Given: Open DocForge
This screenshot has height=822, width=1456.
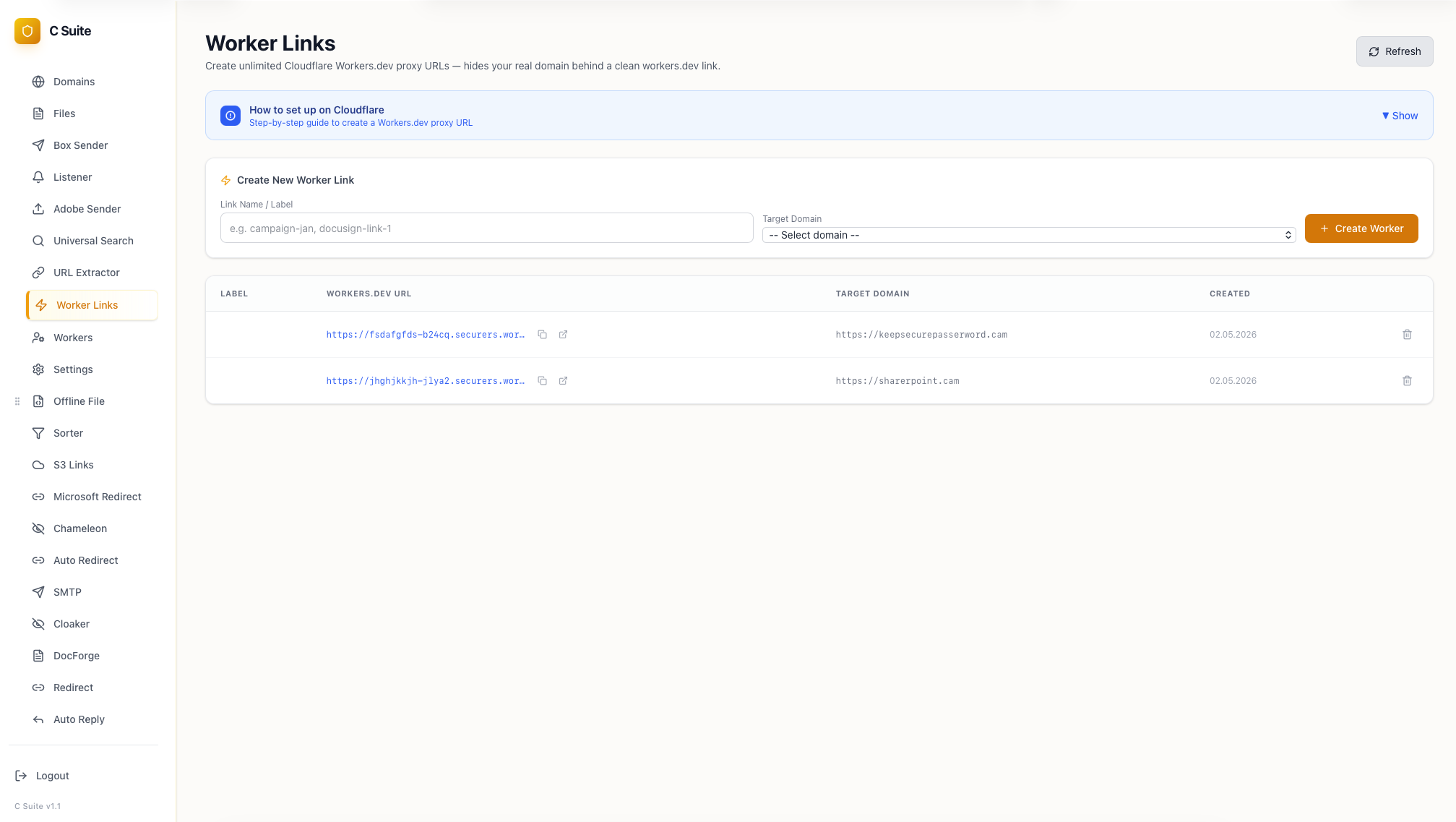Looking at the screenshot, I should [92, 656].
